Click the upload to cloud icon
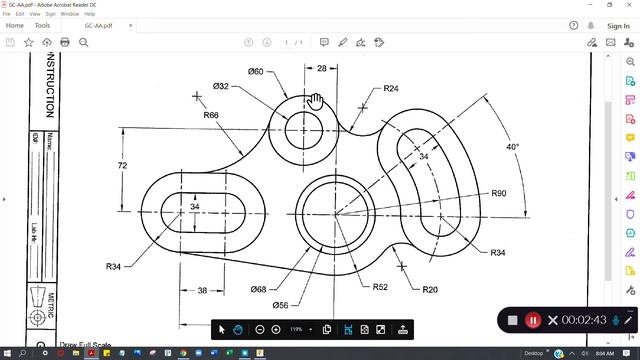 (x=47, y=42)
